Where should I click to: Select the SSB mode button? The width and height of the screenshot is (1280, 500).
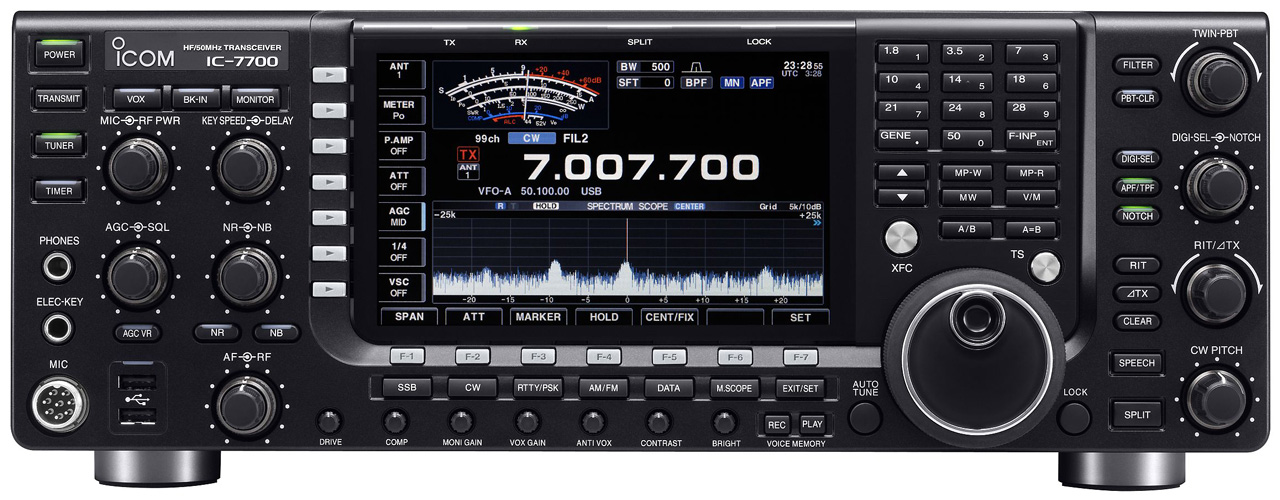407,387
